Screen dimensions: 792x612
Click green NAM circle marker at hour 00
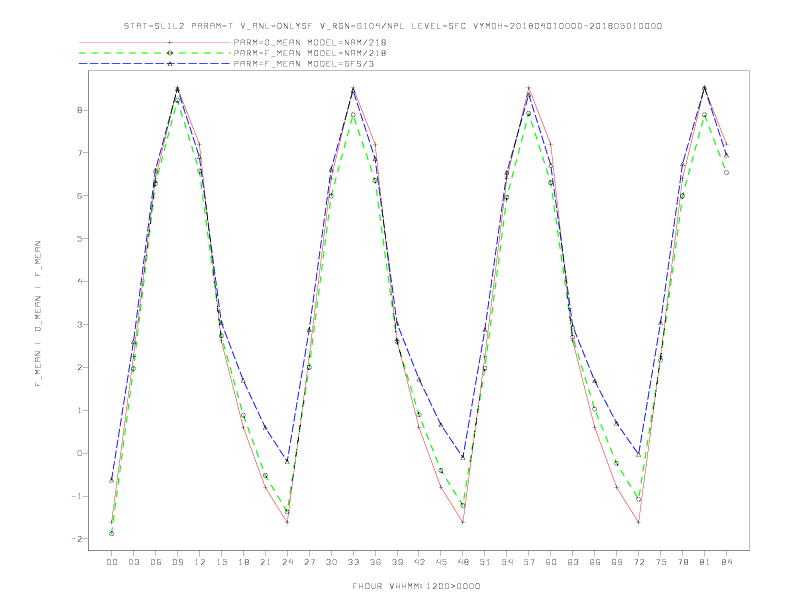tap(112, 534)
